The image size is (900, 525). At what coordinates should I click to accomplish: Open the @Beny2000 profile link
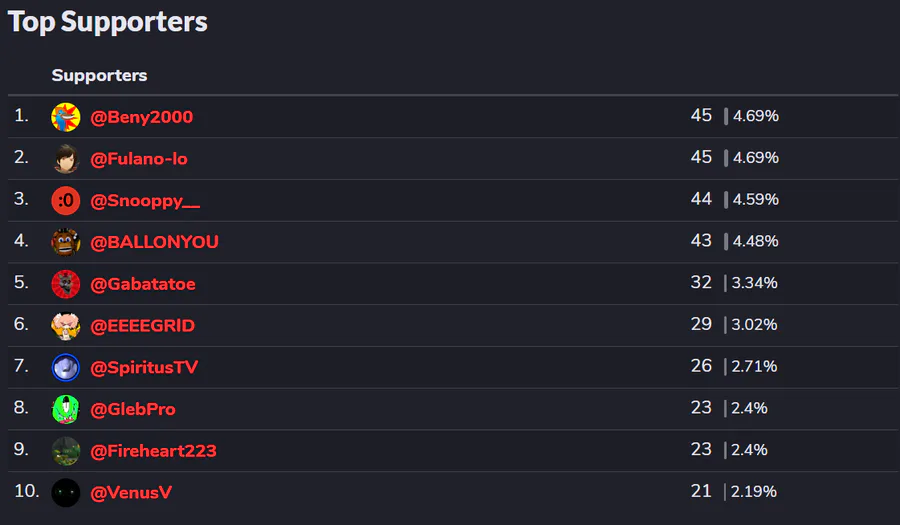(x=142, y=117)
